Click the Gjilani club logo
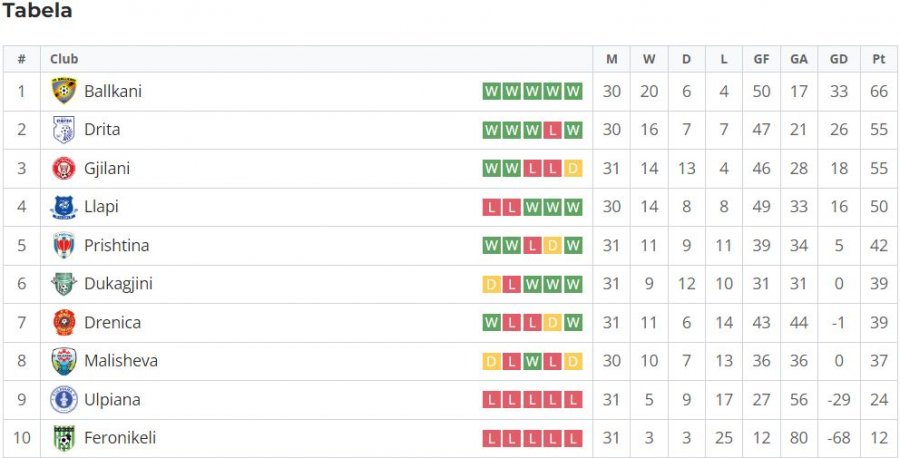 pos(64,168)
